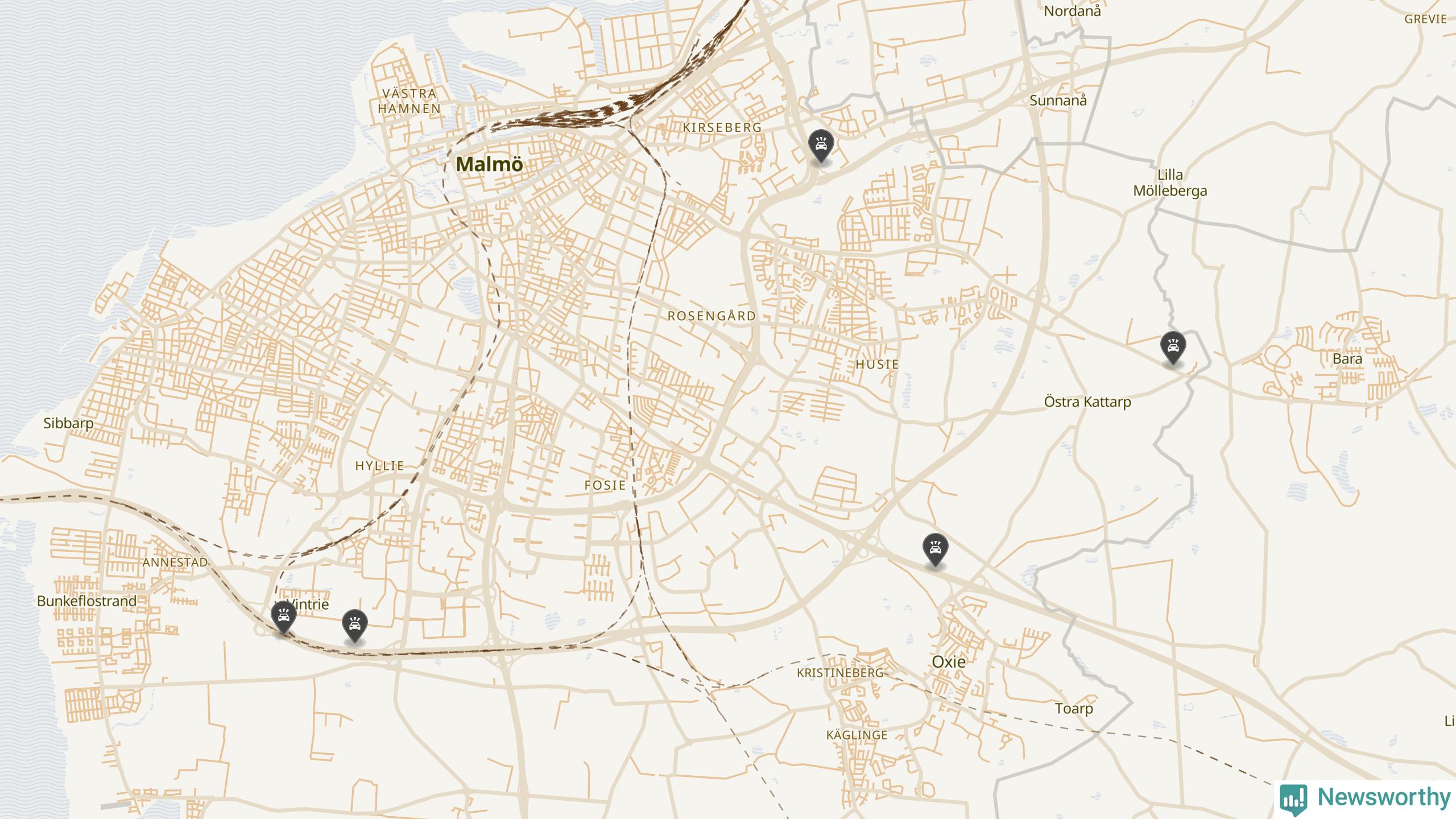Select the Bunkeflostrand label

pyautogui.click(x=86, y=601)
